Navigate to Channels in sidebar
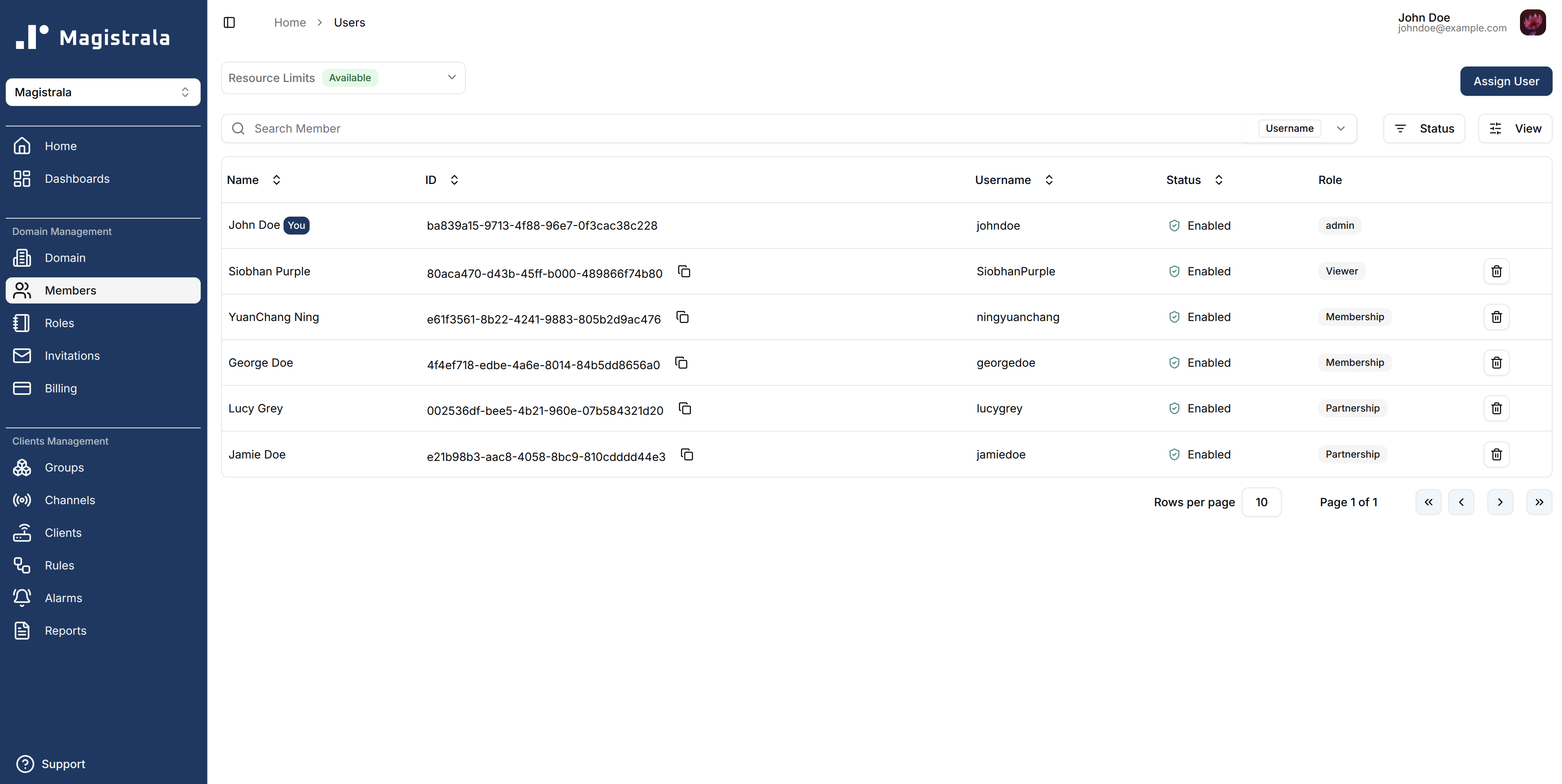1562x784 pixels. pyautogui.click(x=70, y=500)
